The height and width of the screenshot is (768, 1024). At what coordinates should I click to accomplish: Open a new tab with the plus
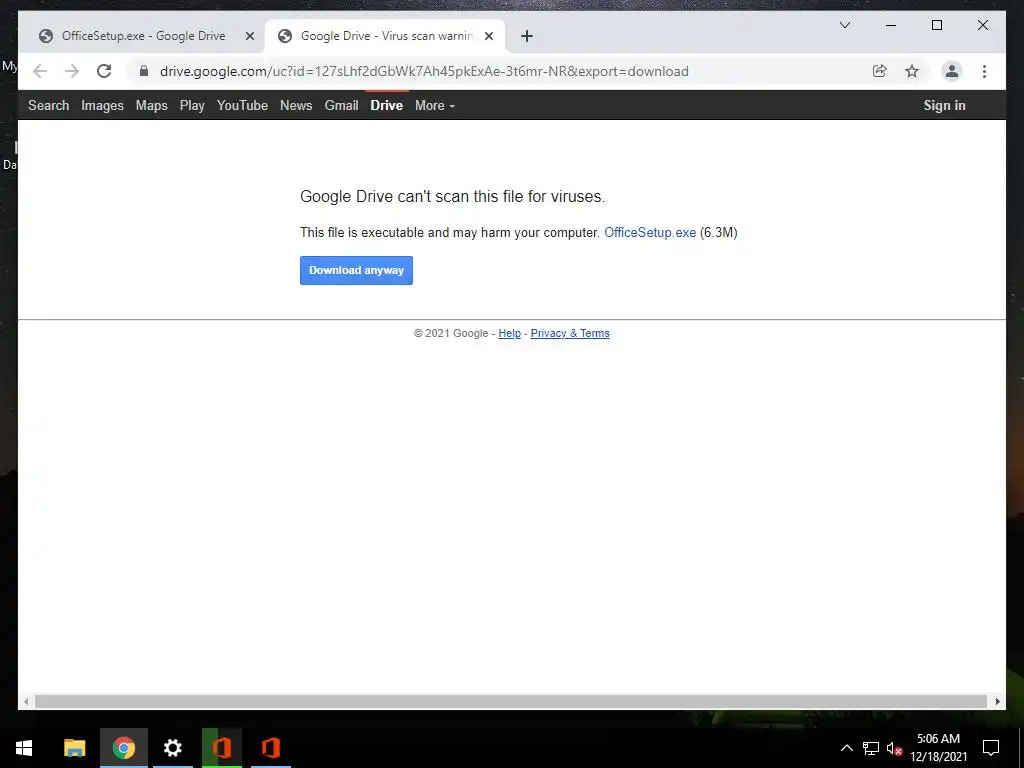point(527,36)
